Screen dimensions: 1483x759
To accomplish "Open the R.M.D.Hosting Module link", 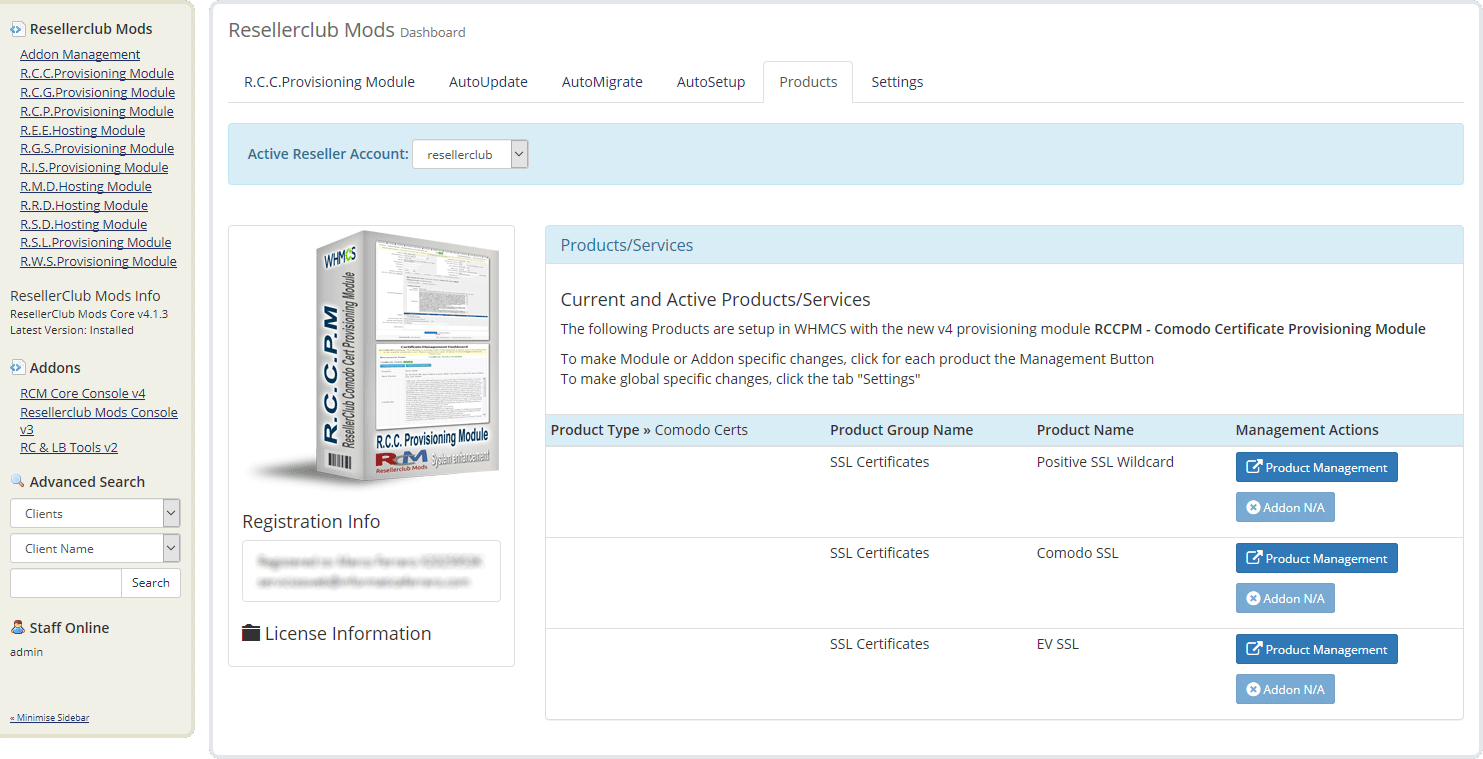I will point(86,186).
